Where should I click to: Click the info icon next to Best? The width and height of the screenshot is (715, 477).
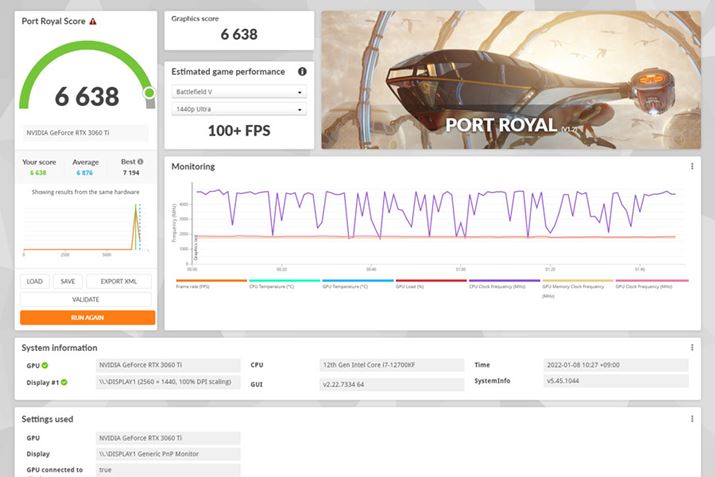(140, 162)
